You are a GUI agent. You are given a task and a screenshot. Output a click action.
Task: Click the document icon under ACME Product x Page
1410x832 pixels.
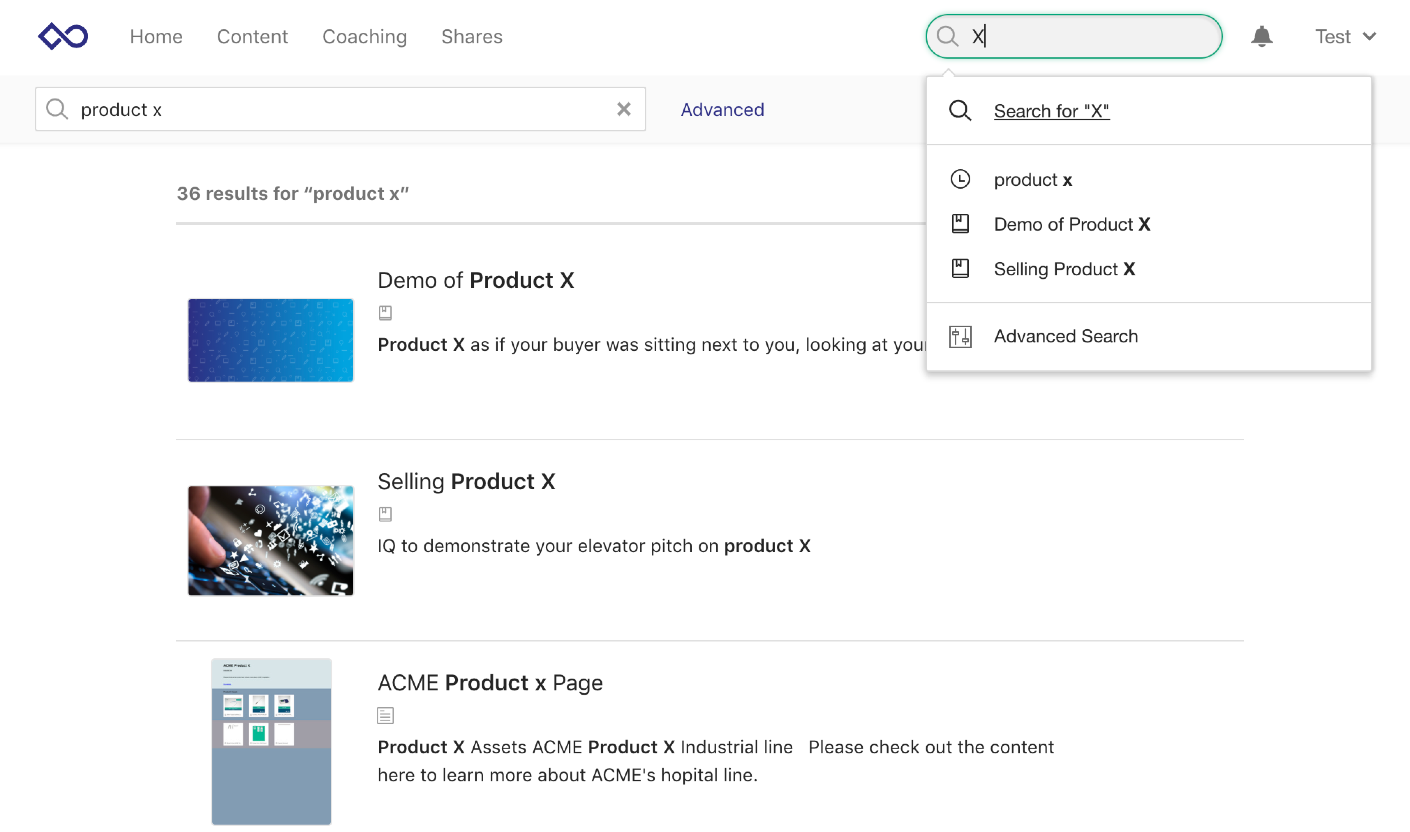pos(385,714)
